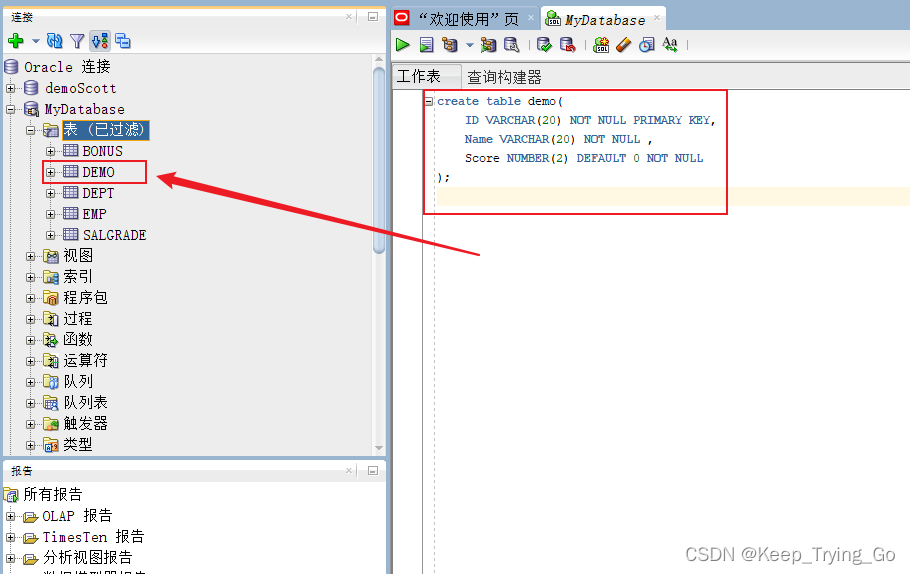Image resolution: width=910 pixels, height=574 pixels.
Task: Collapse the 表 (已过滤) folder
Action: [31, 130]
